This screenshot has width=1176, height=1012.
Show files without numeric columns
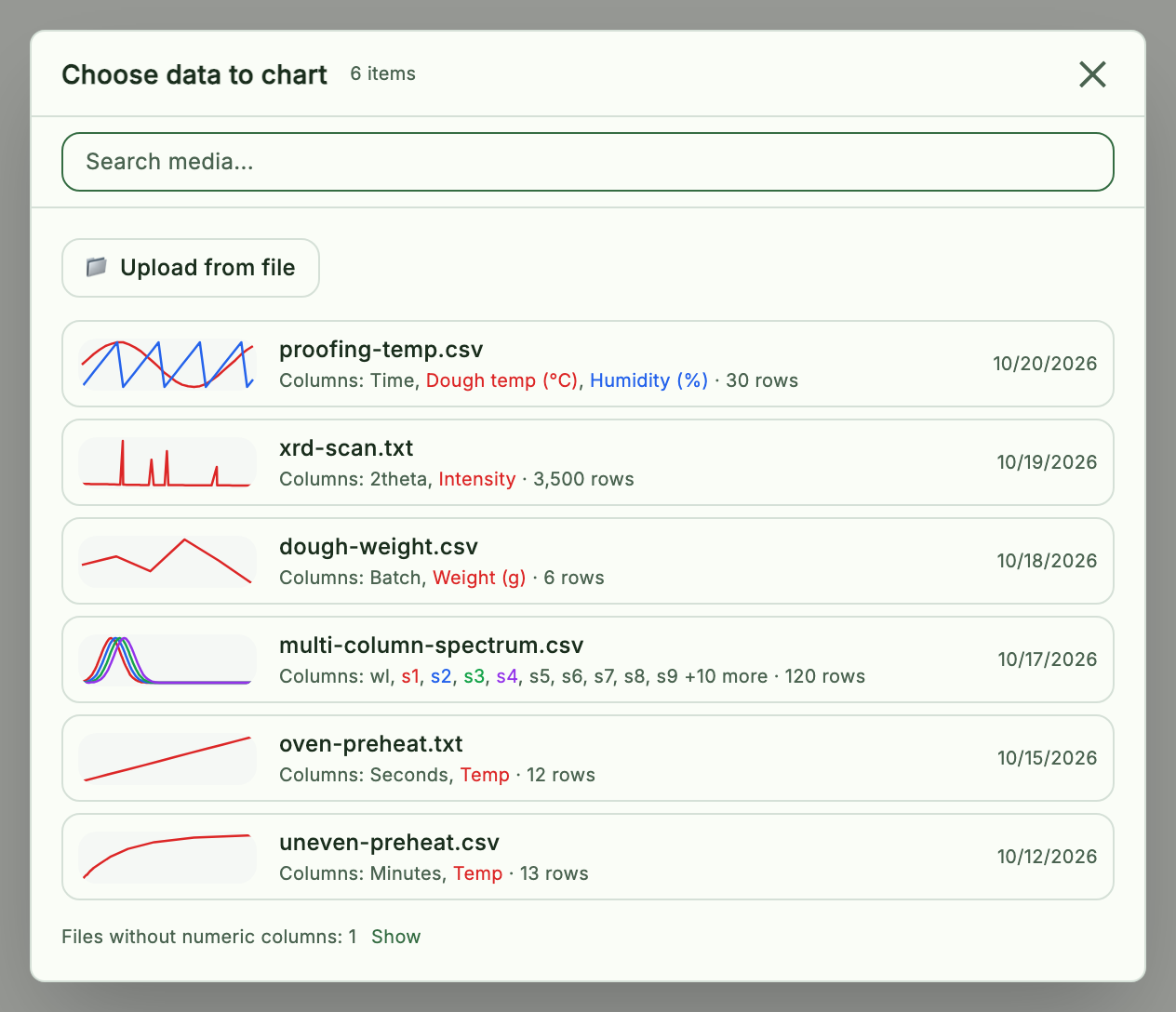[395, 937]
